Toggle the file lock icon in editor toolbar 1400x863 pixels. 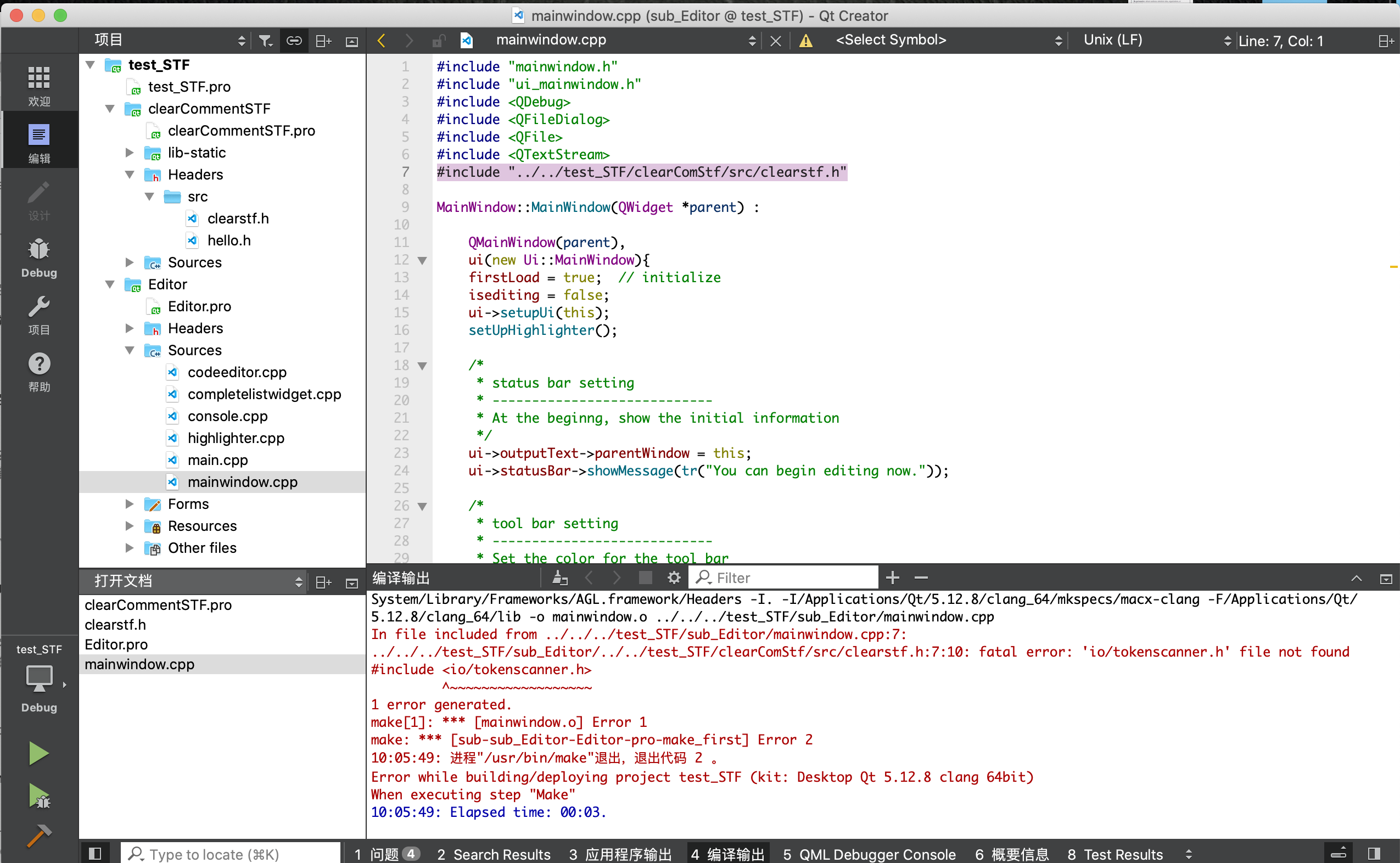pos(438,41)
